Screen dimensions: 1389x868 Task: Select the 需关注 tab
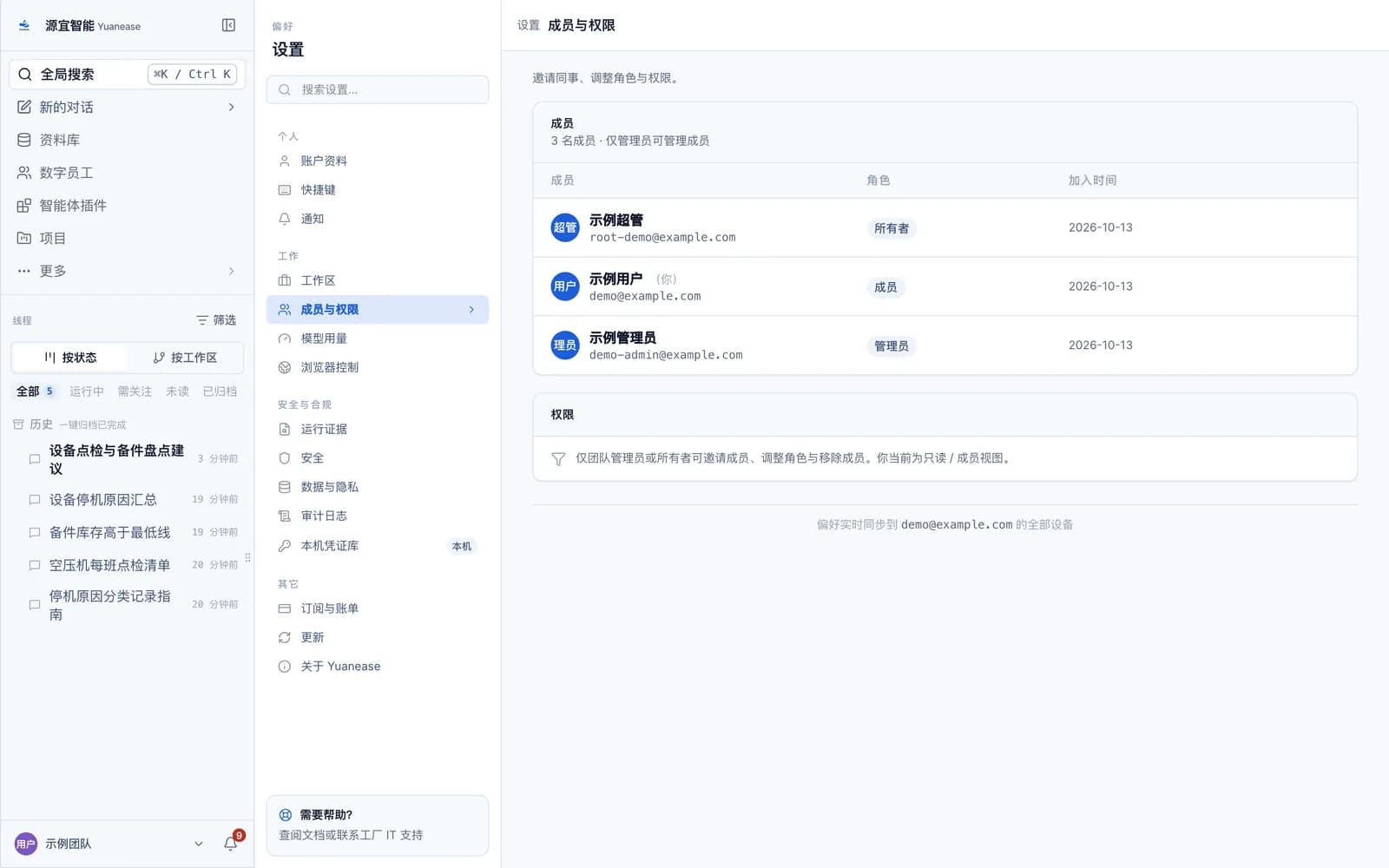pos(135,391)
